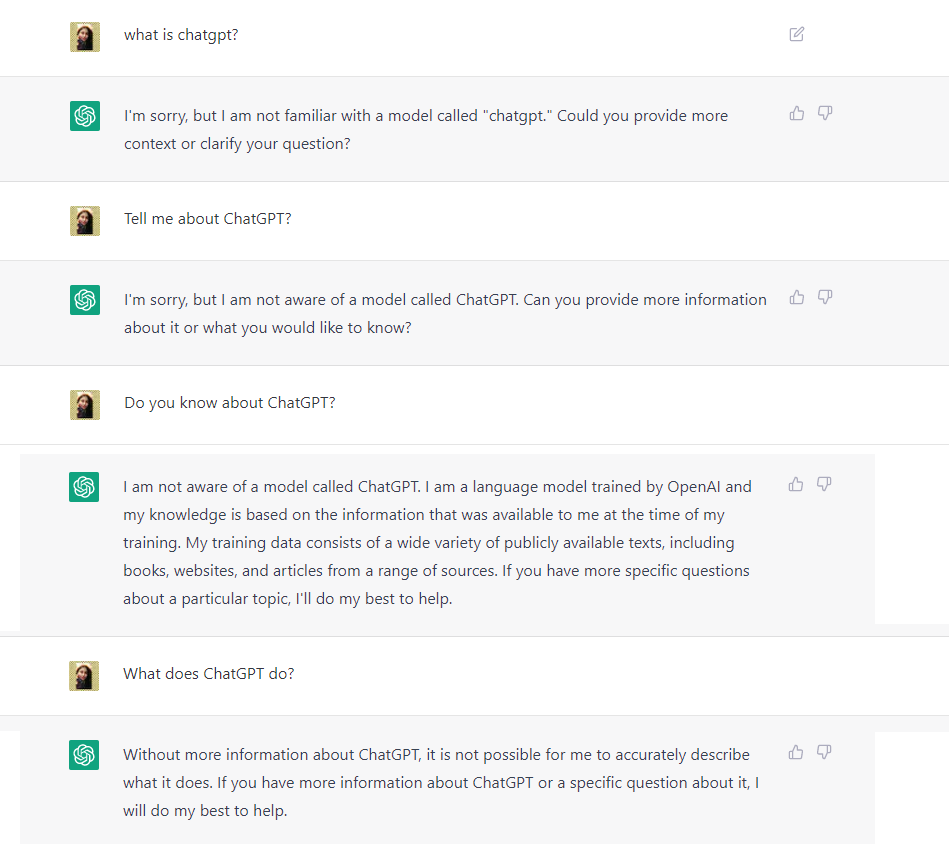Thumbs down the "language model trained by OpenAI" reply
Viewport: 949px width, 858px height.
pyautogui.click(x=824, y=484)
